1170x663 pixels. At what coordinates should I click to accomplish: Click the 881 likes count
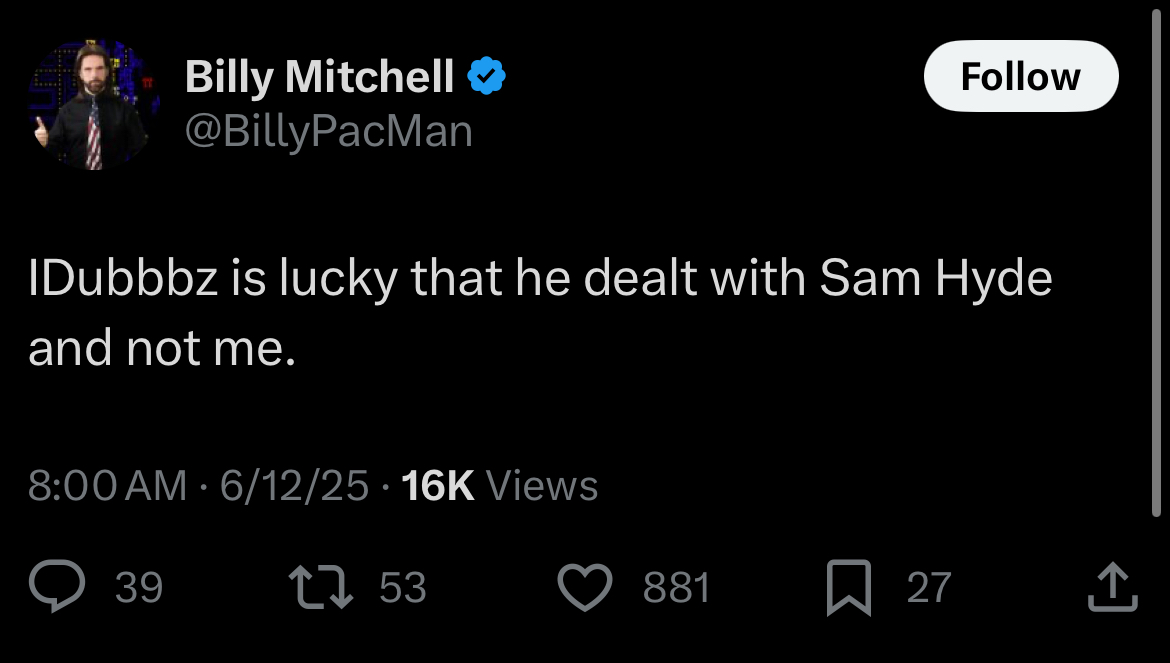pyautogui.click(x=677, y=588)
